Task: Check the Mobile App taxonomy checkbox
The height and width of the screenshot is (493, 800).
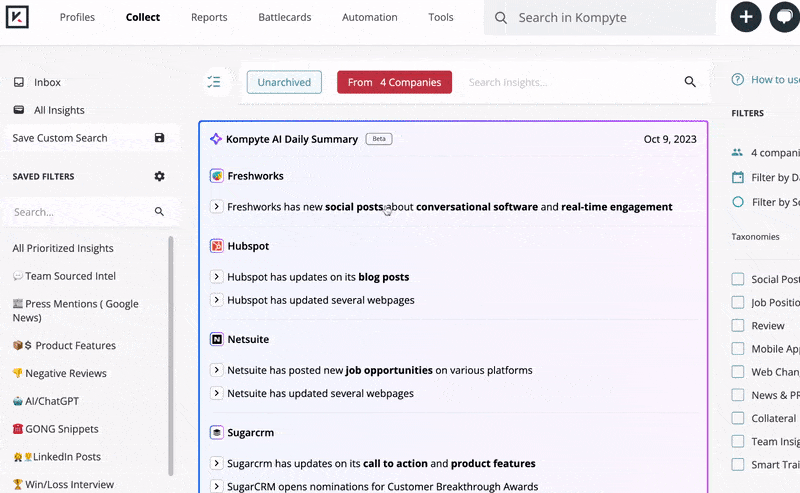Action: point(738,349)
